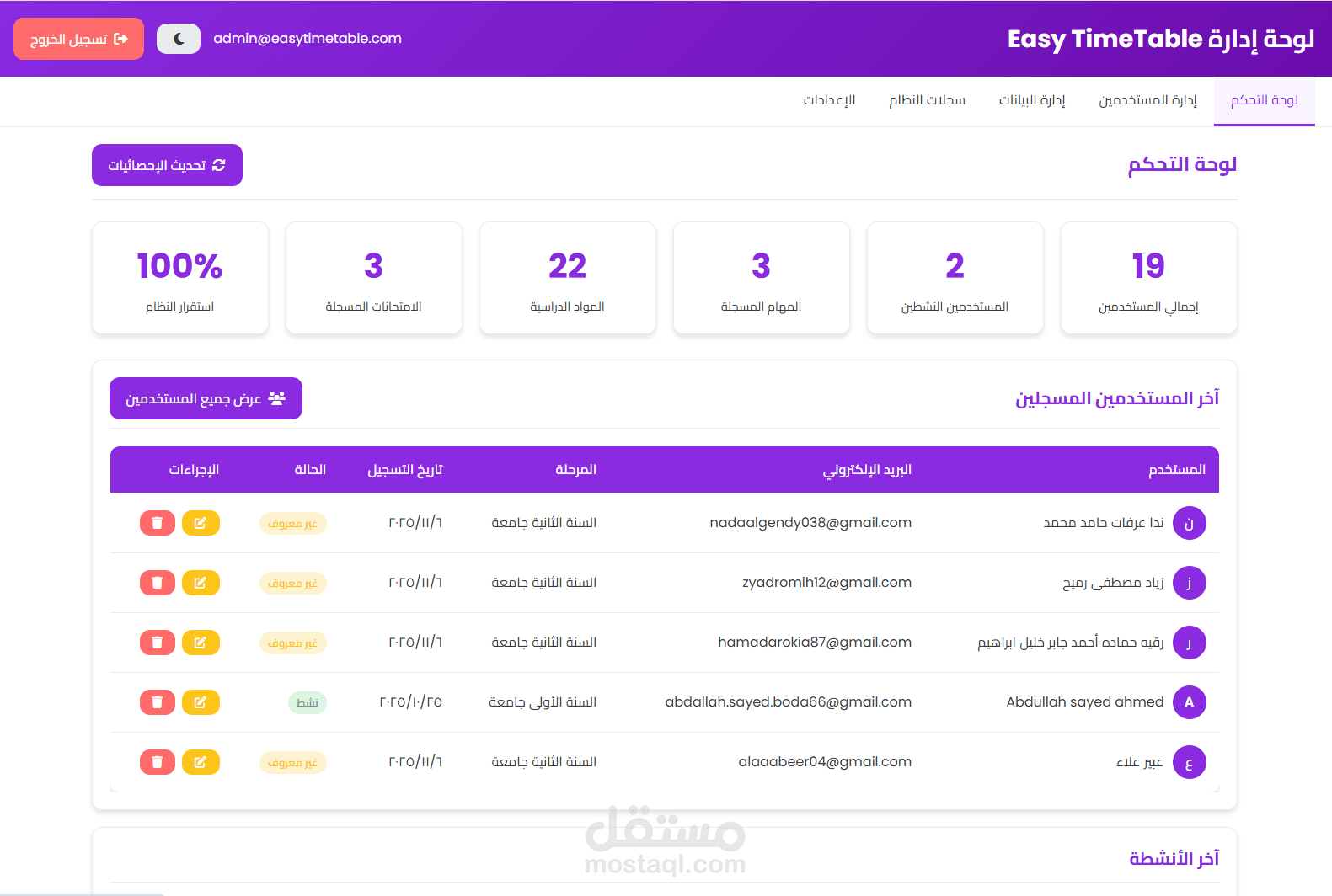
Task: Click the المستخدم column header
Action: (1177, 470)
